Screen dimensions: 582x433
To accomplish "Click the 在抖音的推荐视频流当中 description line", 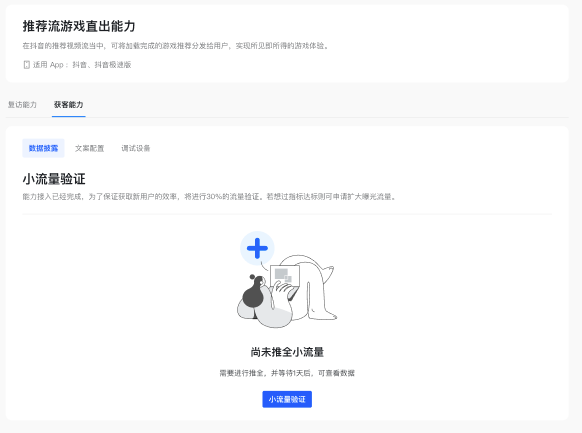I will pos(176,46).
